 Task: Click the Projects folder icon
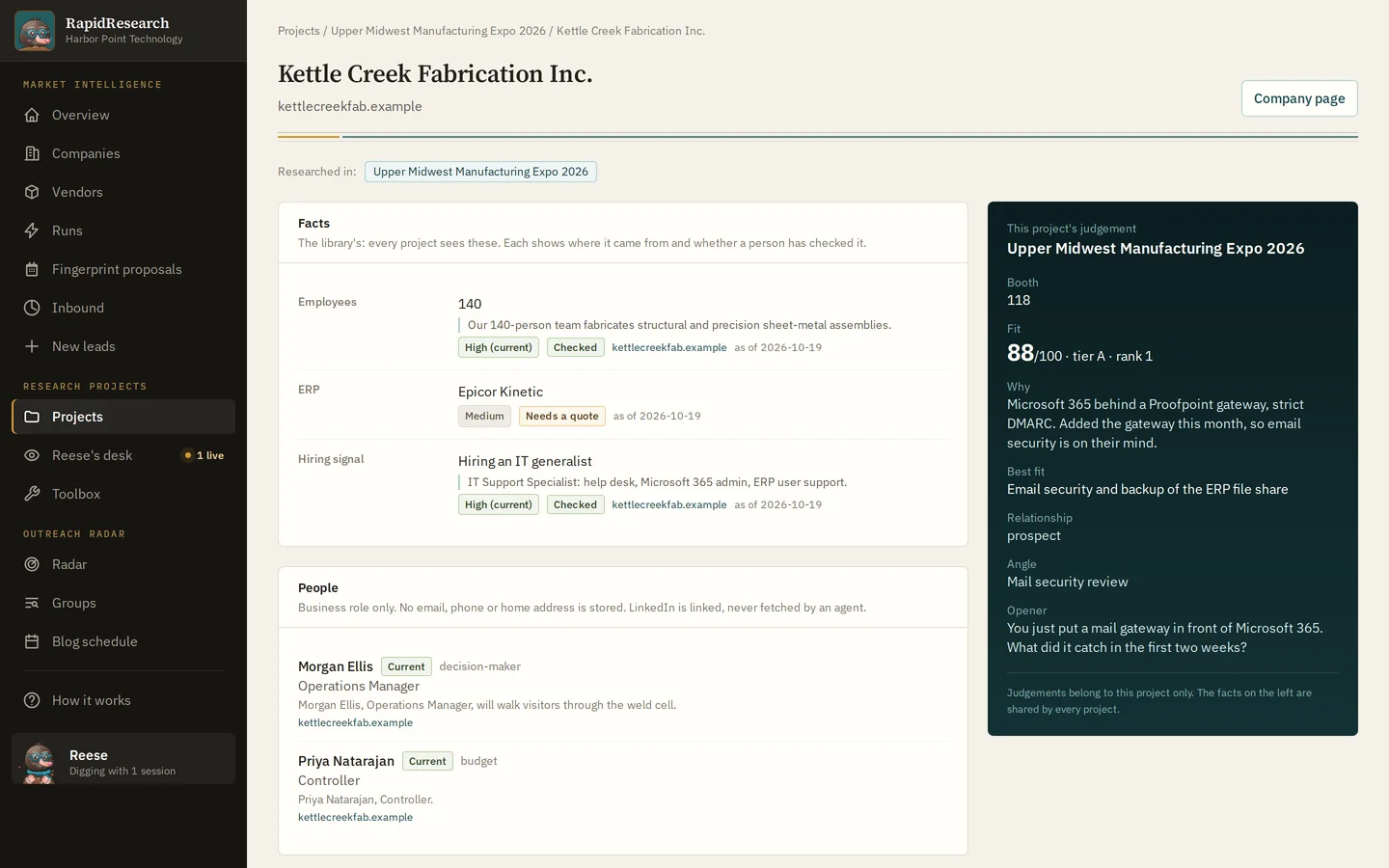click(x=32, y=417)
